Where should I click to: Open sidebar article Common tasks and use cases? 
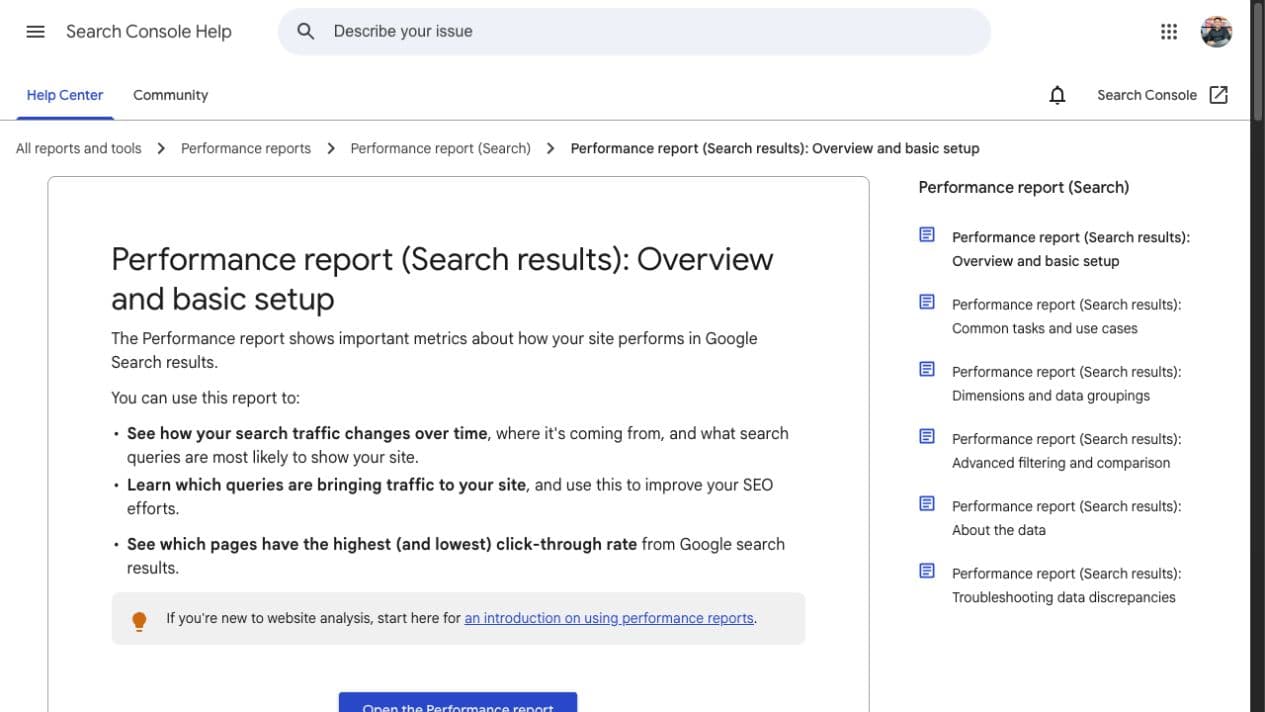(x=1066, y=316)
